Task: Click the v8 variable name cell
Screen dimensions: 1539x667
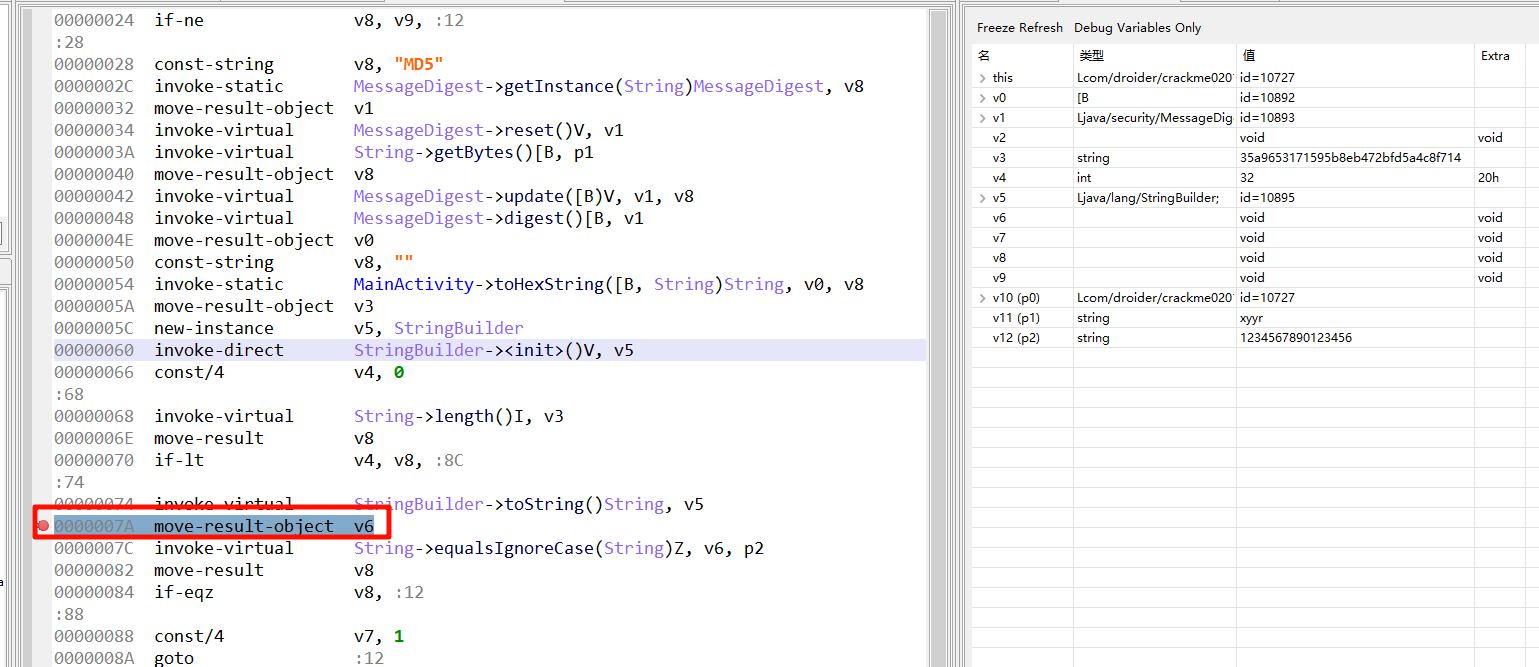Action: (1022, 257)
